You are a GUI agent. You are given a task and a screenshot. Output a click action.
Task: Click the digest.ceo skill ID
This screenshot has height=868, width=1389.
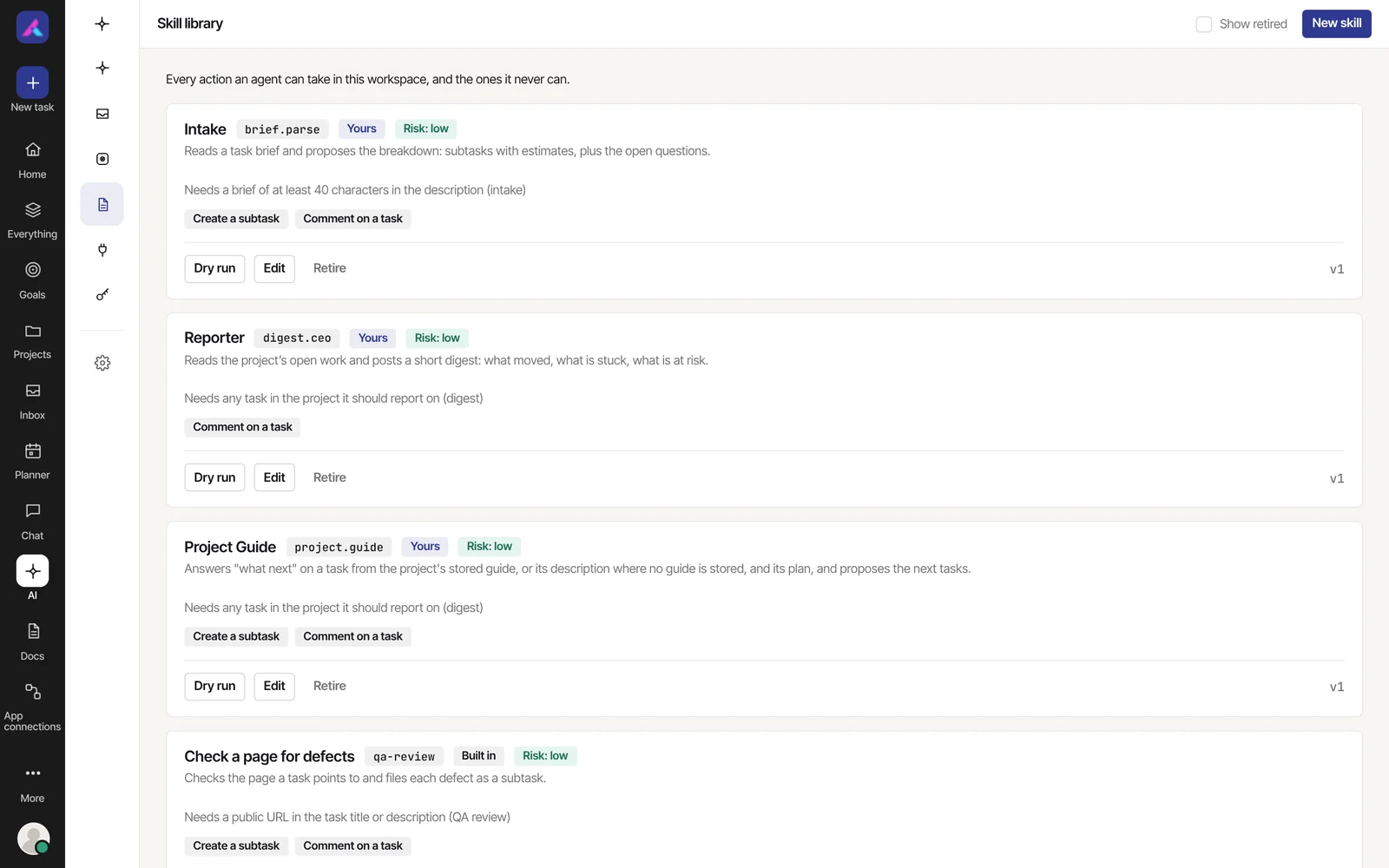[x=297, y=339]
